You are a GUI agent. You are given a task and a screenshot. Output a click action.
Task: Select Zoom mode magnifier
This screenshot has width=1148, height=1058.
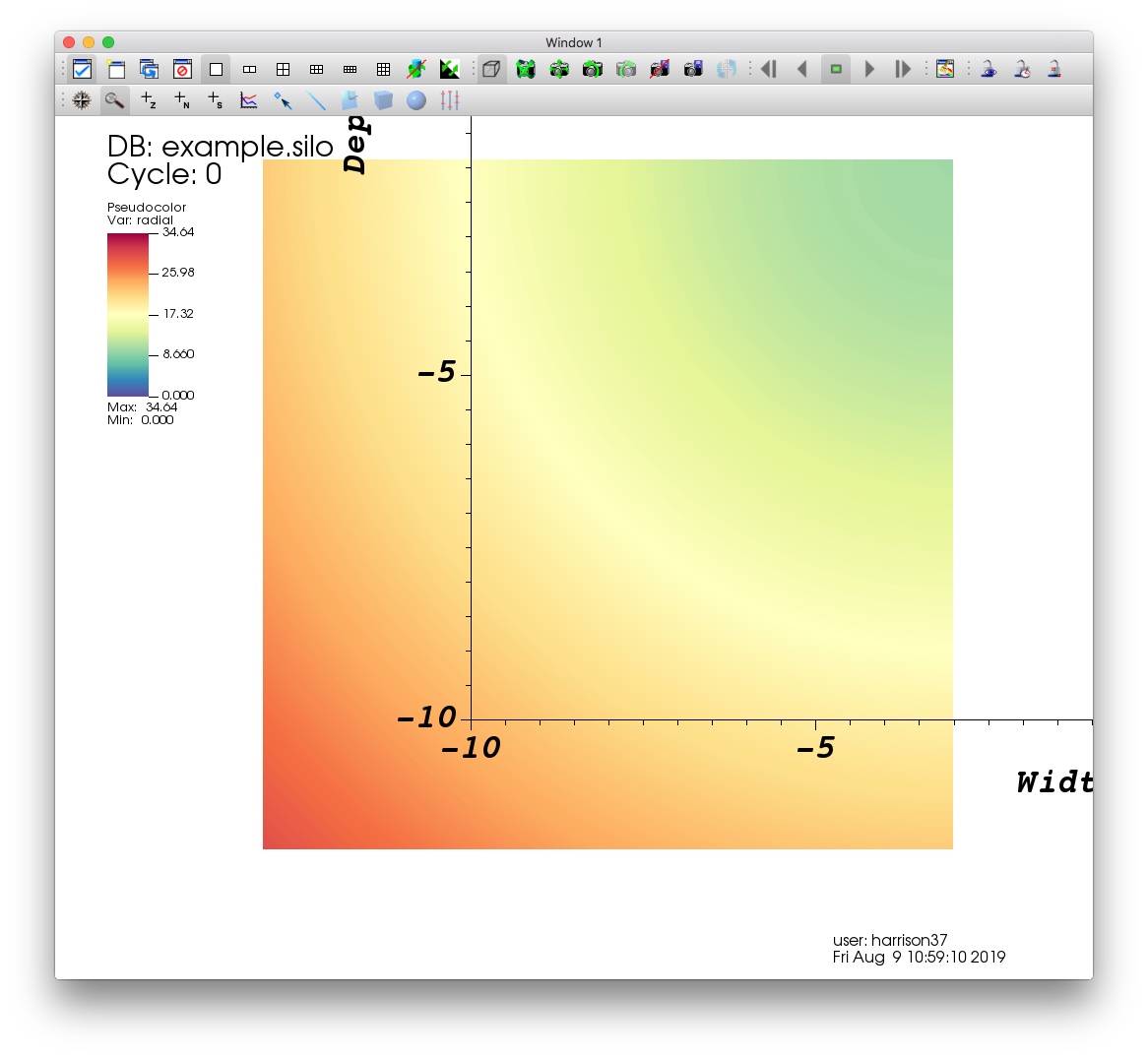point(115,100)
